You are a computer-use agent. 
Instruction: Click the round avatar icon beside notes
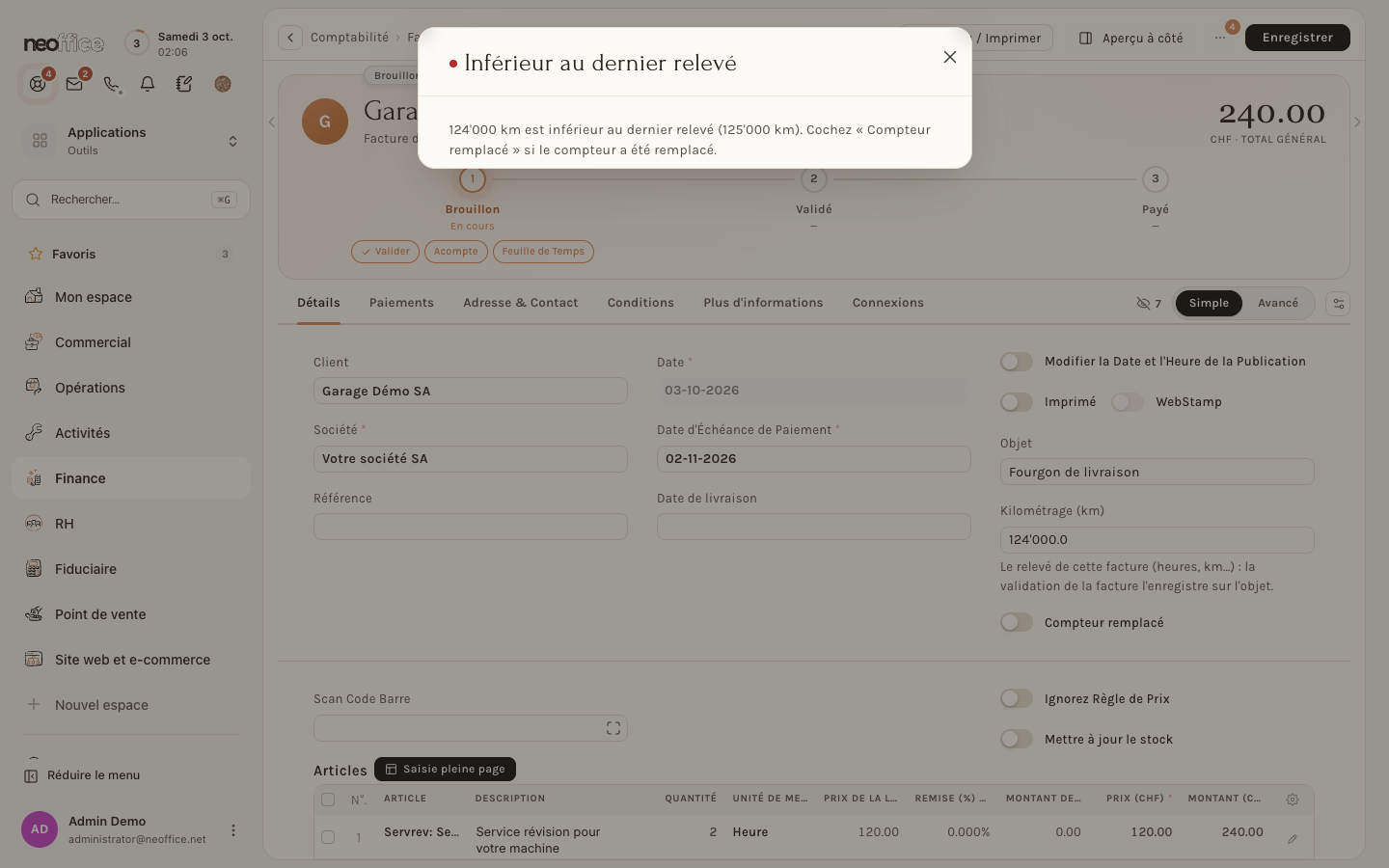point(223,84)
